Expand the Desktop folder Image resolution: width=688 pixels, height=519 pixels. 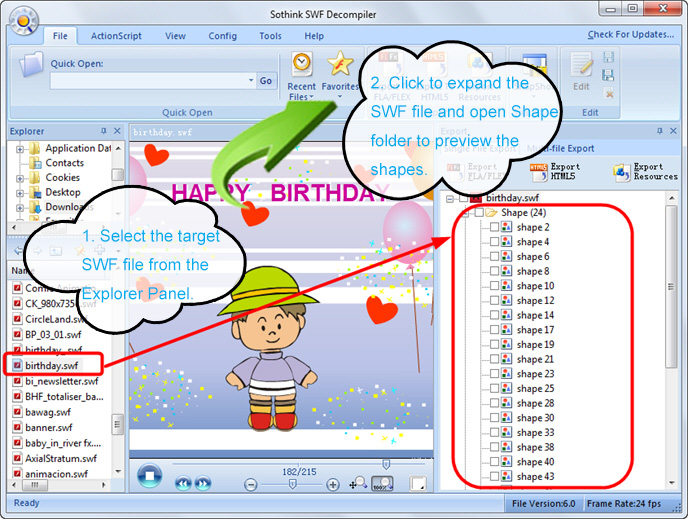tap(19, 193)
